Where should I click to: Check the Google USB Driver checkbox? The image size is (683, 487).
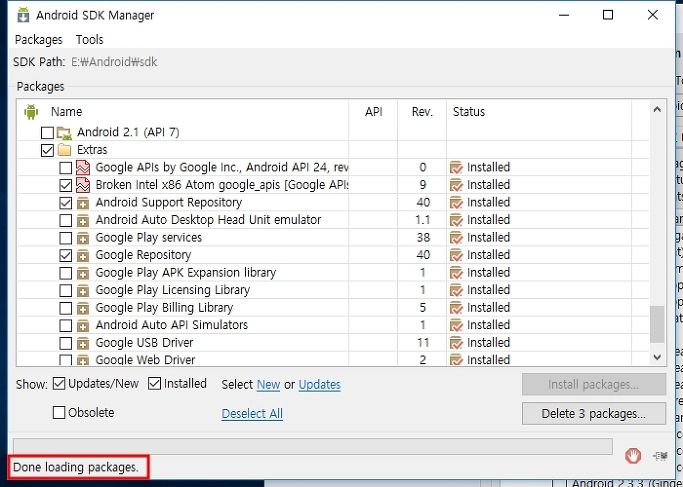pyautogui.click(x=65, y=343)
